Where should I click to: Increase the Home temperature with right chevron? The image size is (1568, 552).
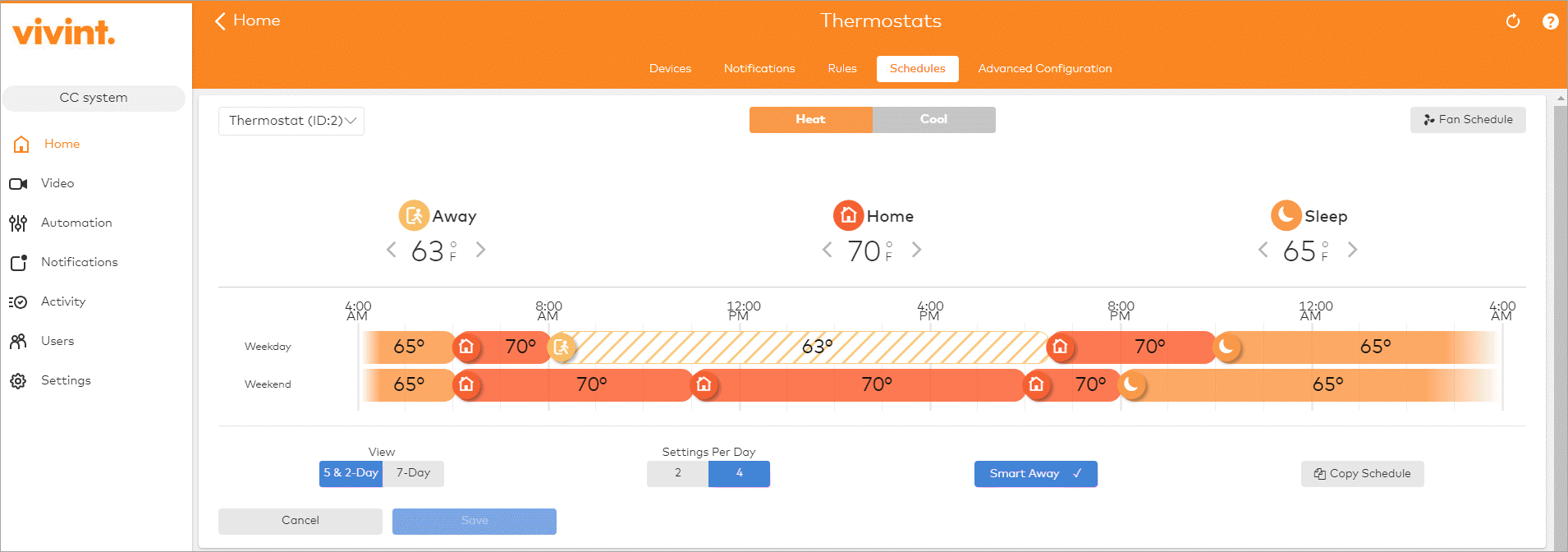tap(916, 250)
